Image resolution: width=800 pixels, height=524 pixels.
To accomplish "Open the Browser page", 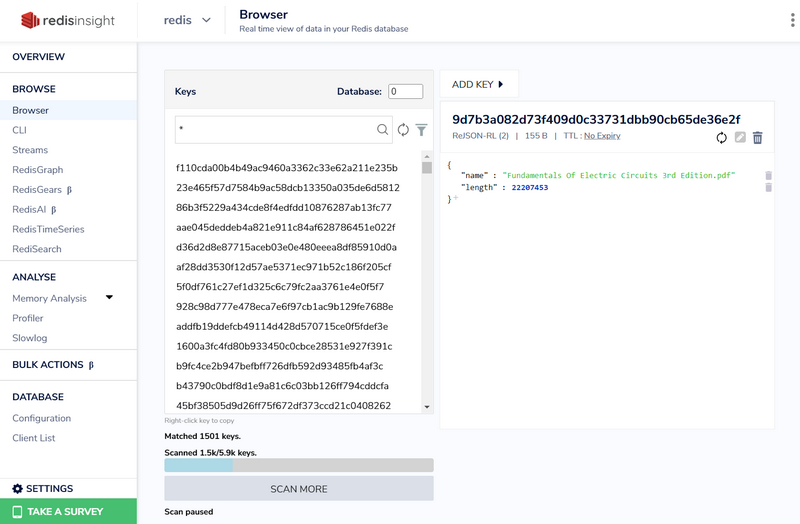I will tap(68, 110).
